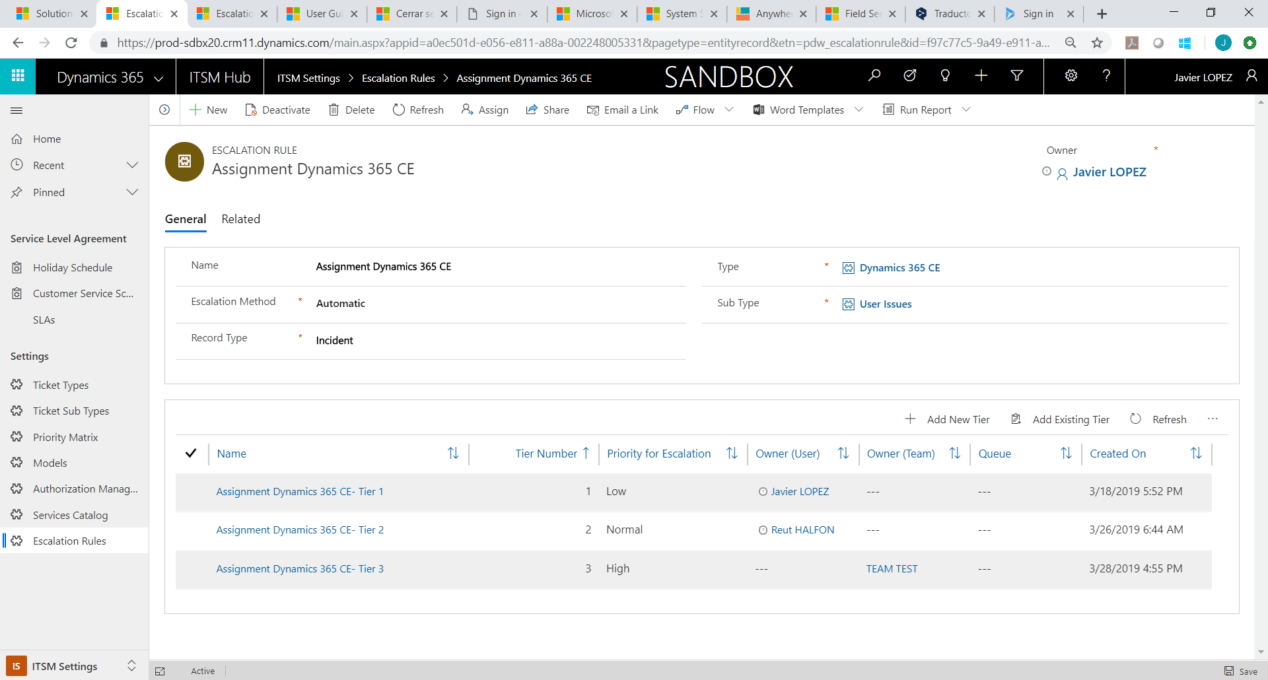The width and height of the screenshot is (1268, 680).
Task: Click the lightbulb assistant icon
Action: click(945, 76)
